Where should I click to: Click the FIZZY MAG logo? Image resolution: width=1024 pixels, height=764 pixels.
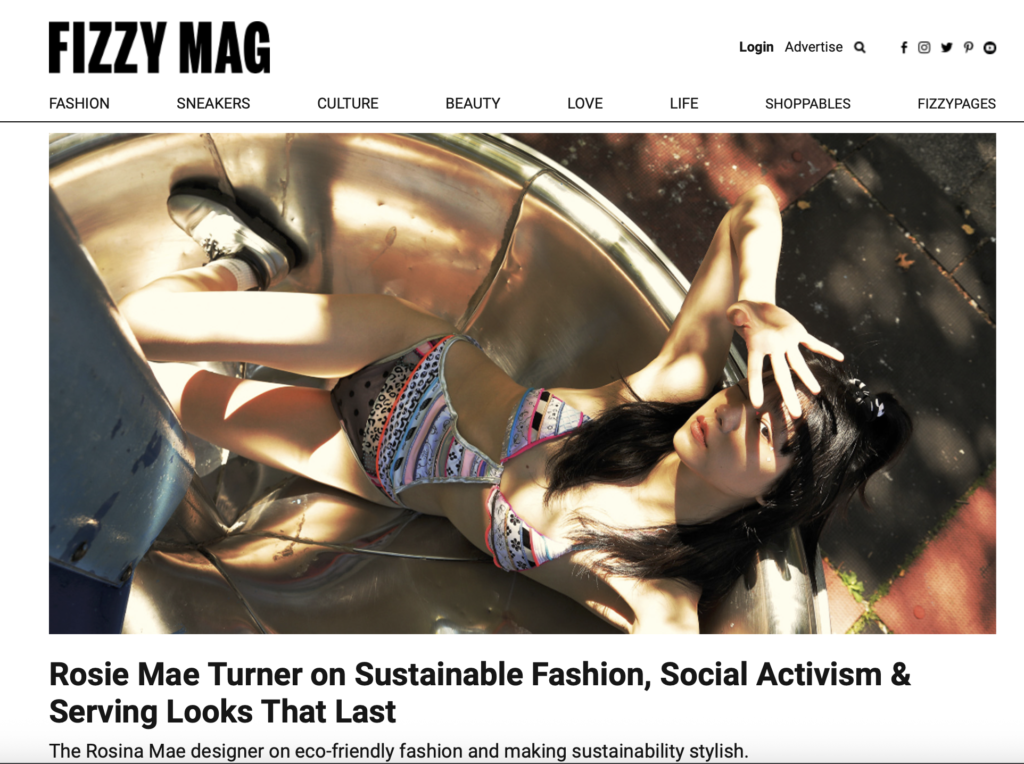point(159,47)
